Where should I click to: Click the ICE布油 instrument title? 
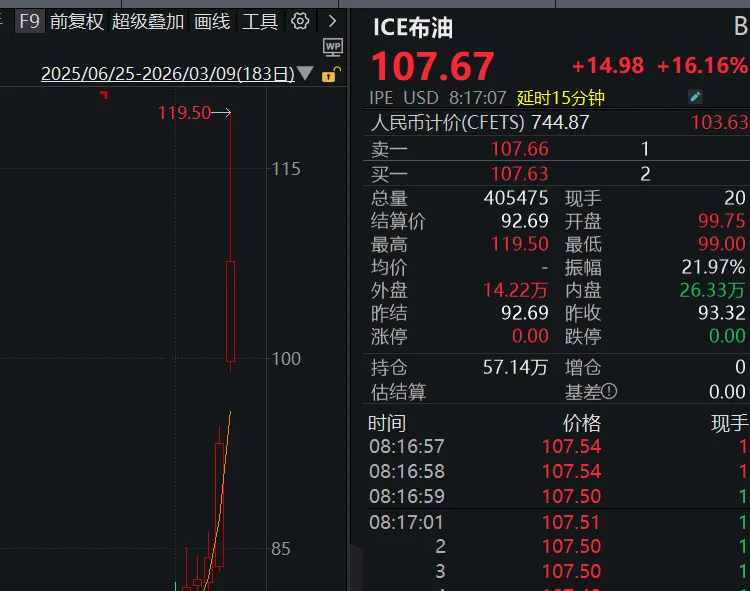click(412, 27)
